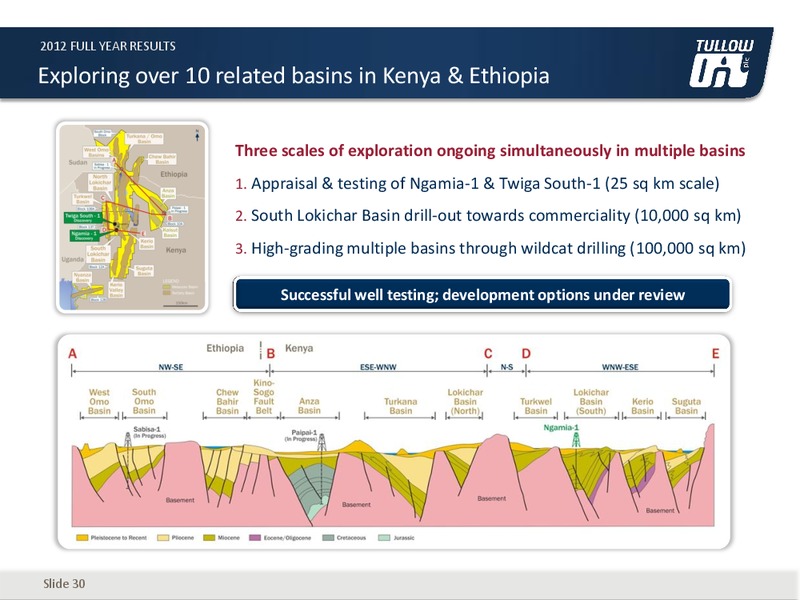
Task: Click the 'Paipai-1 (In Progress)' well label
Action: point(302,435)
